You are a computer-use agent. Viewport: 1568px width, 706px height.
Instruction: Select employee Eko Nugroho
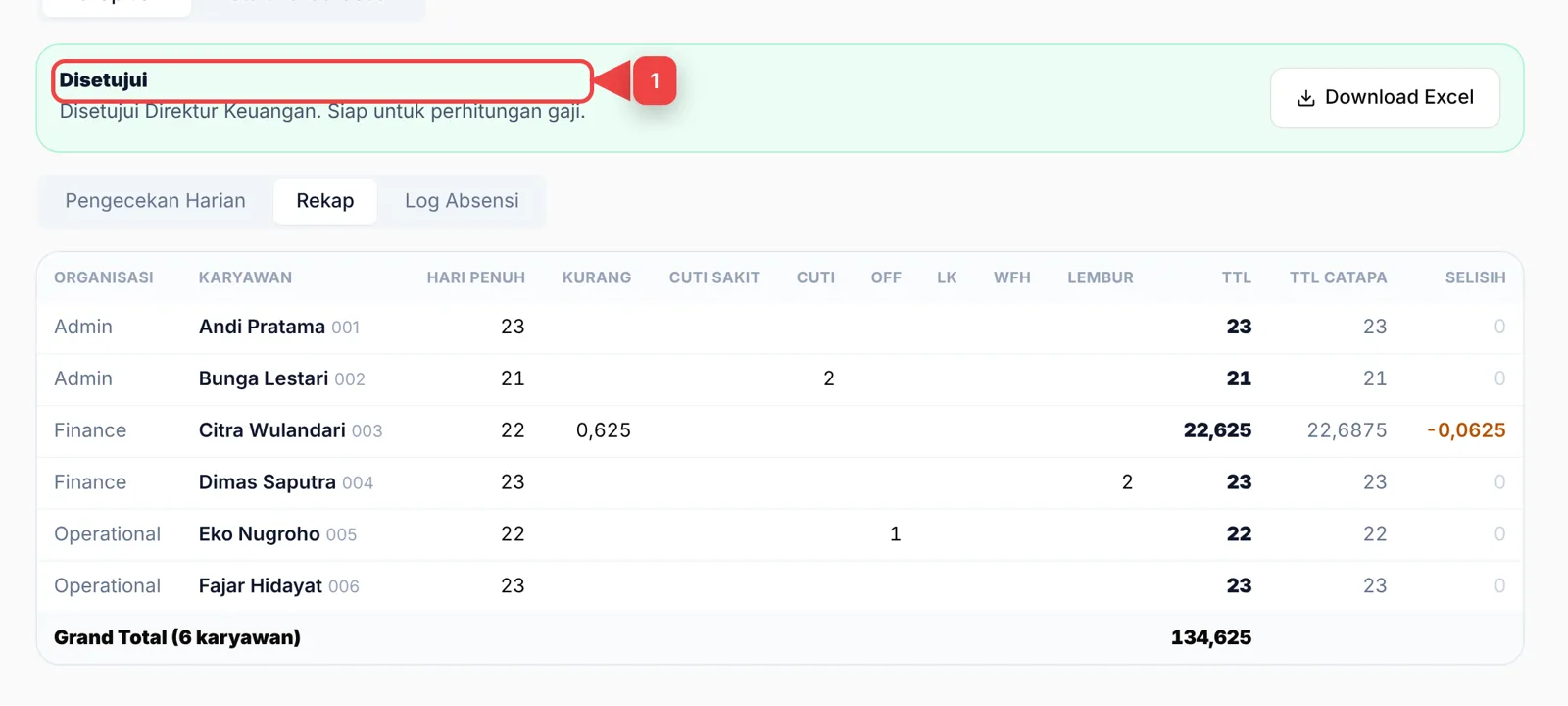pyautogui.click(x=260, y=534)
